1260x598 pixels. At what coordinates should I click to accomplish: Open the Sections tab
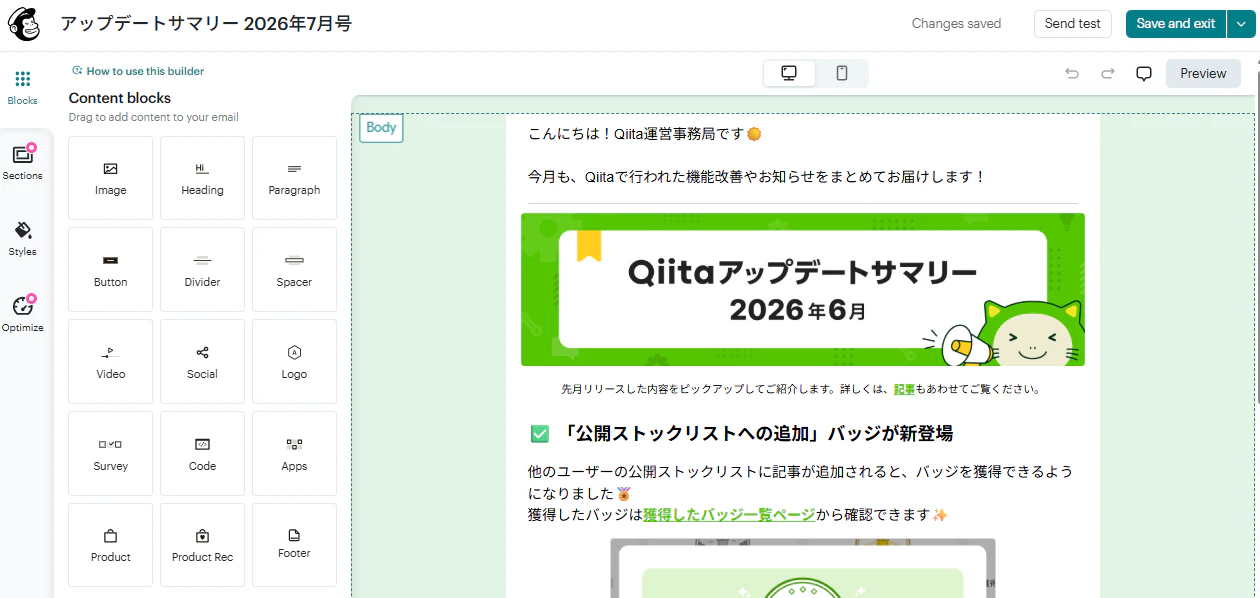pos(23,163)
